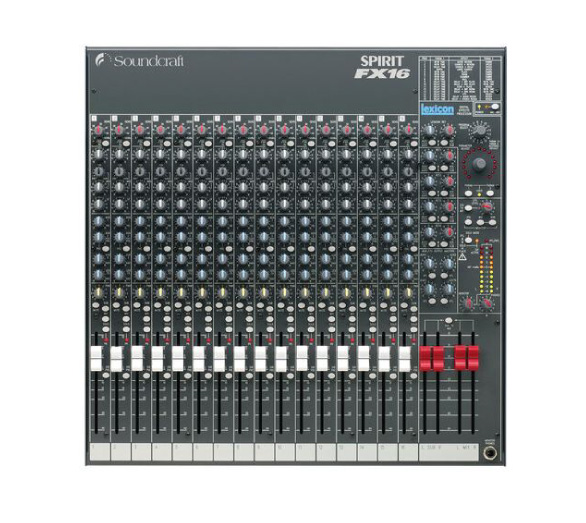Viewport: 586px width, 523px height.
Task: Click the blue Lexicon logo
Action: pyautogui.click(x=437, y=110)
